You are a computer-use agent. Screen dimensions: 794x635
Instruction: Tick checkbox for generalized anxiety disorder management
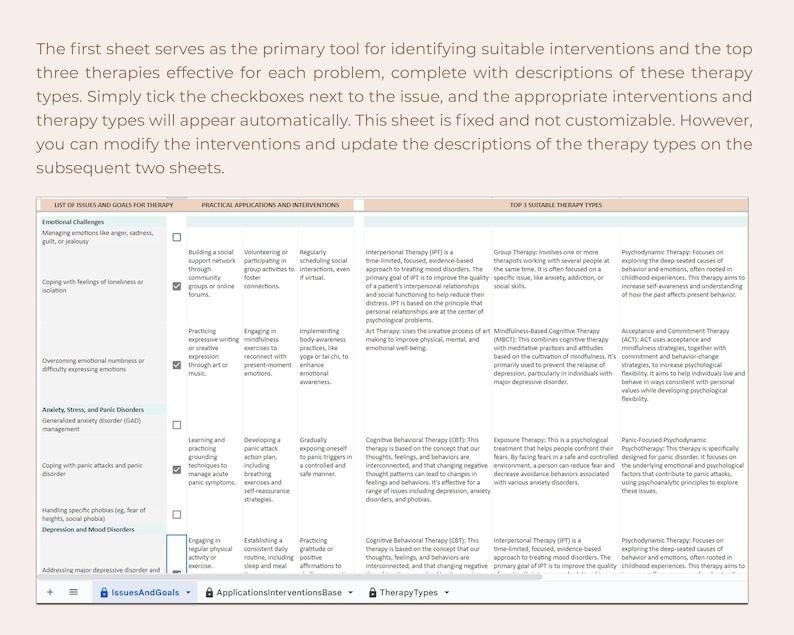tap(177, 425)
